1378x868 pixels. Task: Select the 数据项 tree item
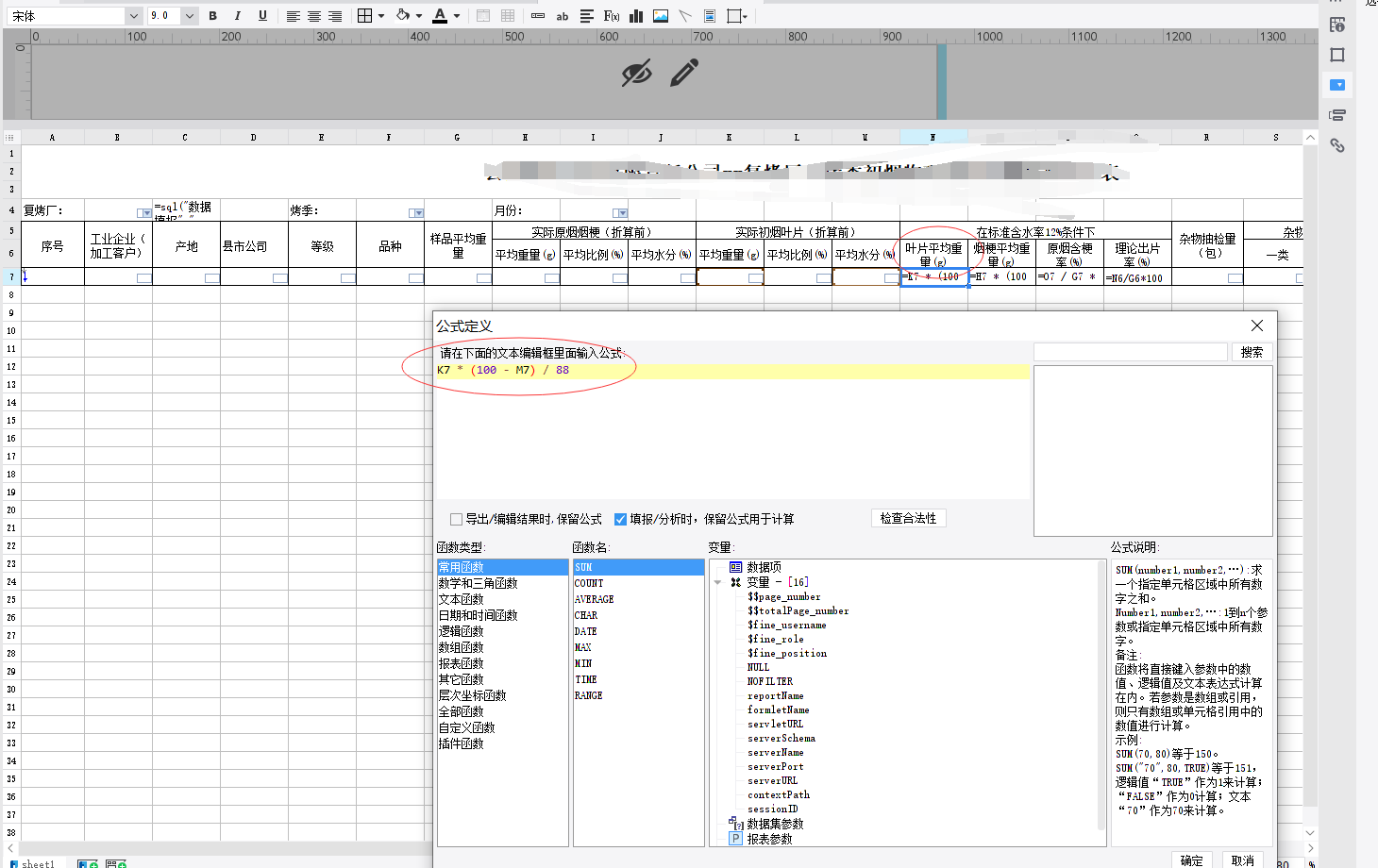click(x=764, y=567)
